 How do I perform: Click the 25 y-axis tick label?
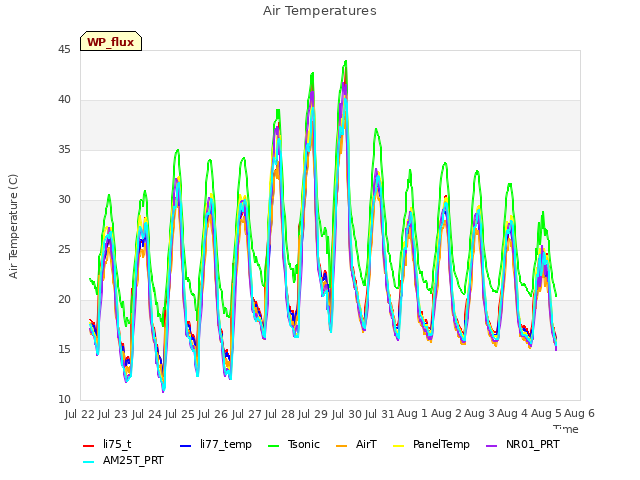[64, 249]
